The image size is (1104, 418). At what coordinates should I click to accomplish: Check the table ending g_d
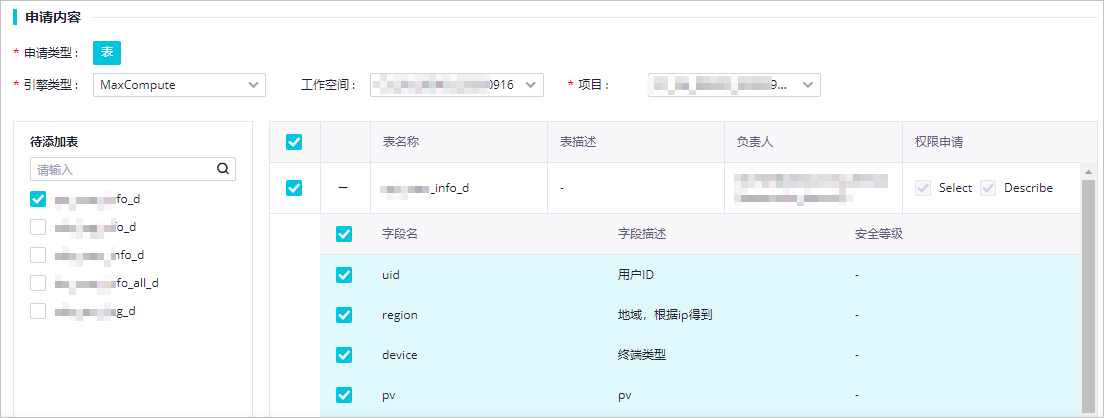pos(38,310)
